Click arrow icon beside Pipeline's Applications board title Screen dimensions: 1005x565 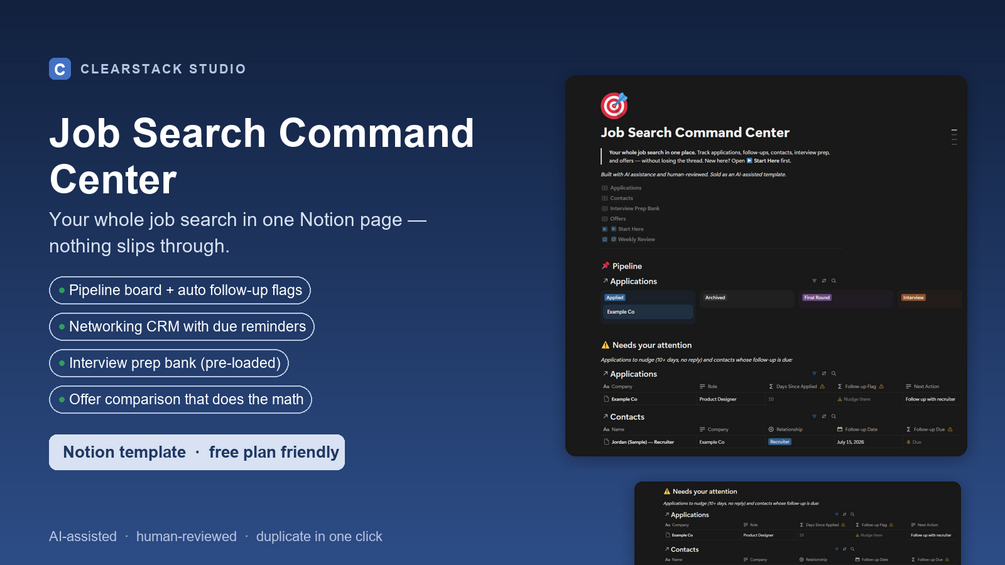tap(605, 281)
